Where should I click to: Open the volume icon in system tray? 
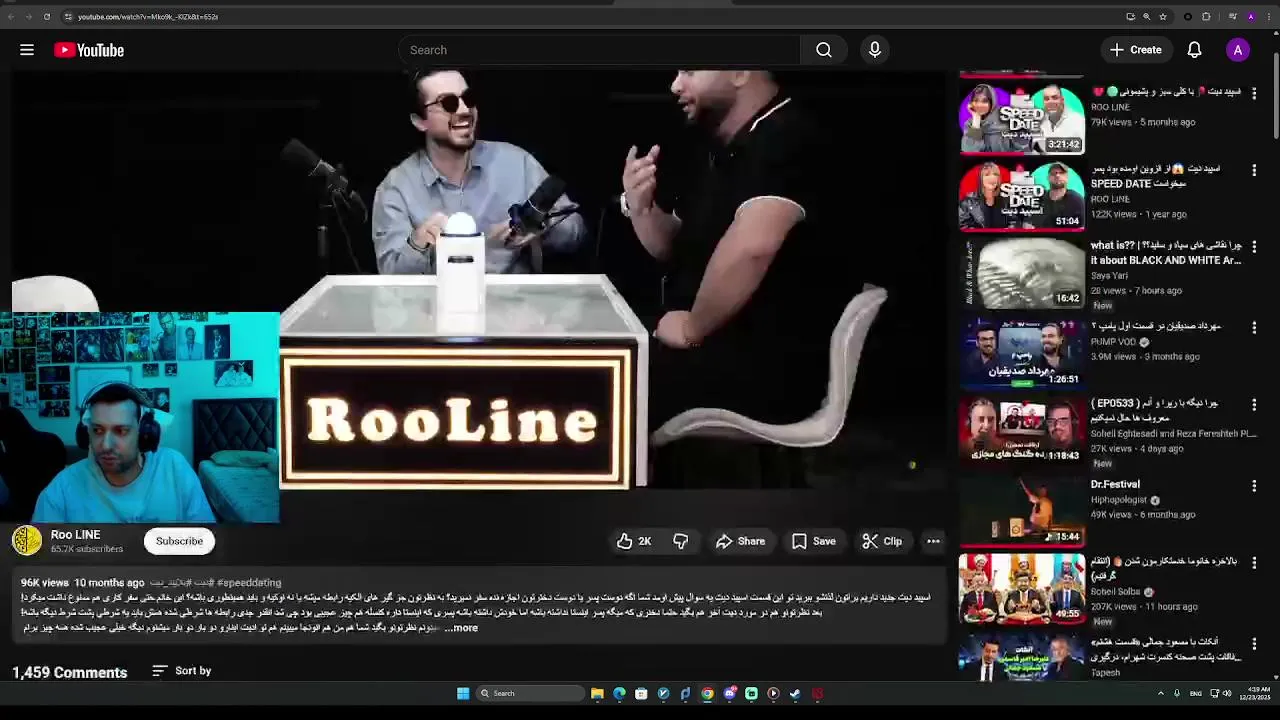tap(1227, 693)
